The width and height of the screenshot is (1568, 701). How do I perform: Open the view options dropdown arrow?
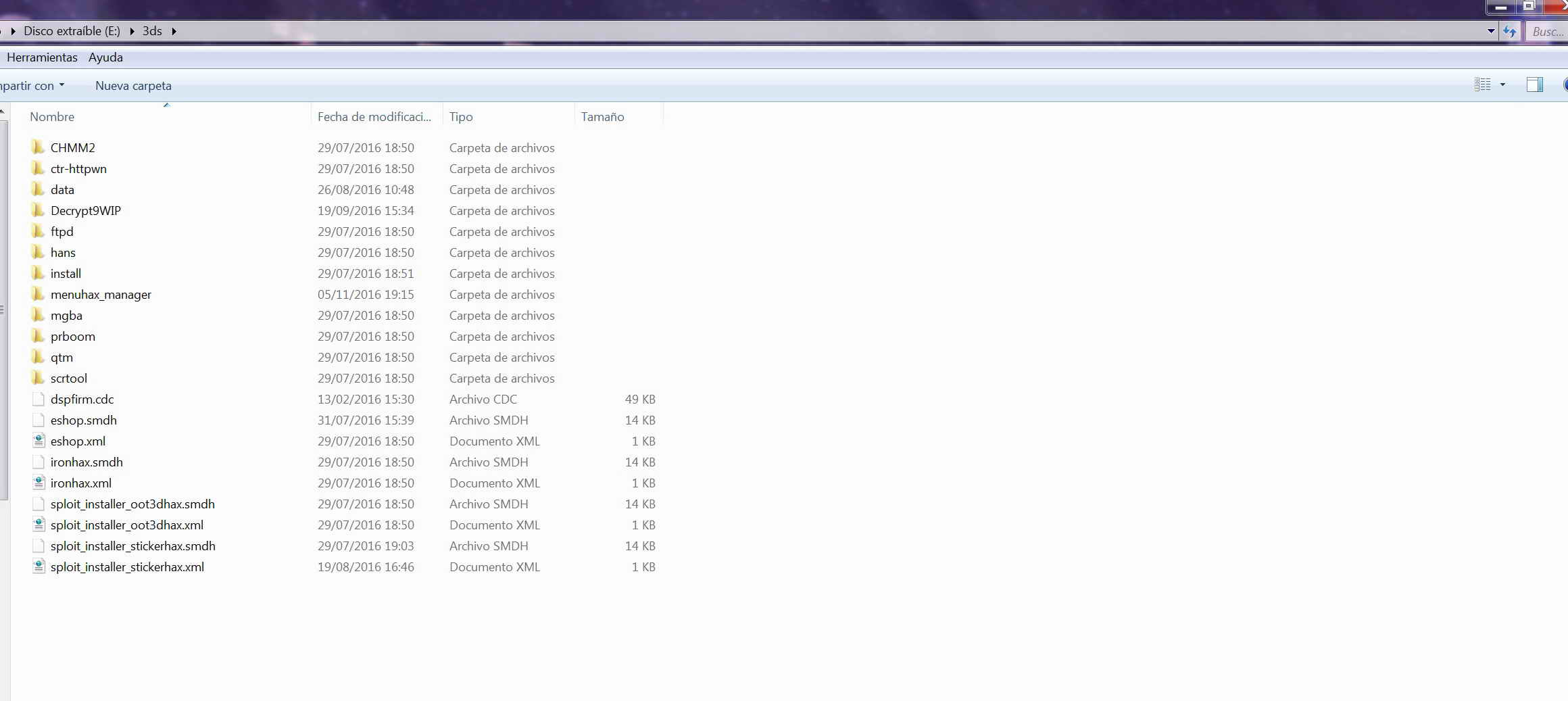click(1502, 84)
